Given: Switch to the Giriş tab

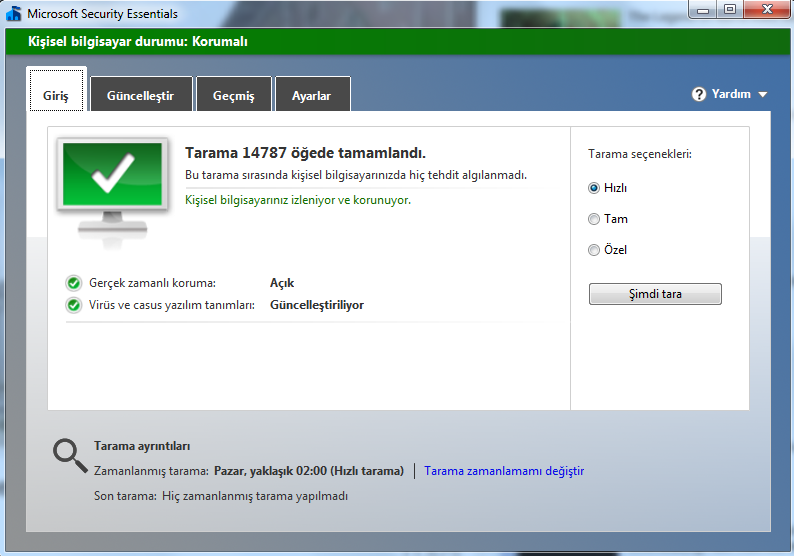Looking at the screenshot, I should 56,90.
